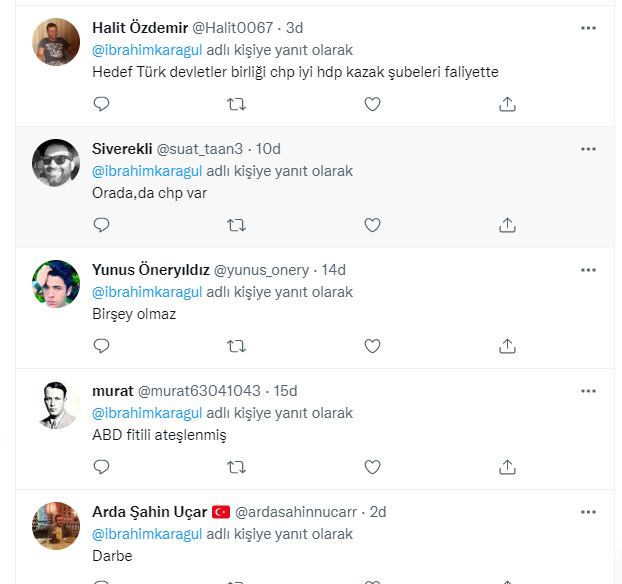Open more options on Halit Özdemir's tweet
Screen dimensions: 622x584
point(588,27)
